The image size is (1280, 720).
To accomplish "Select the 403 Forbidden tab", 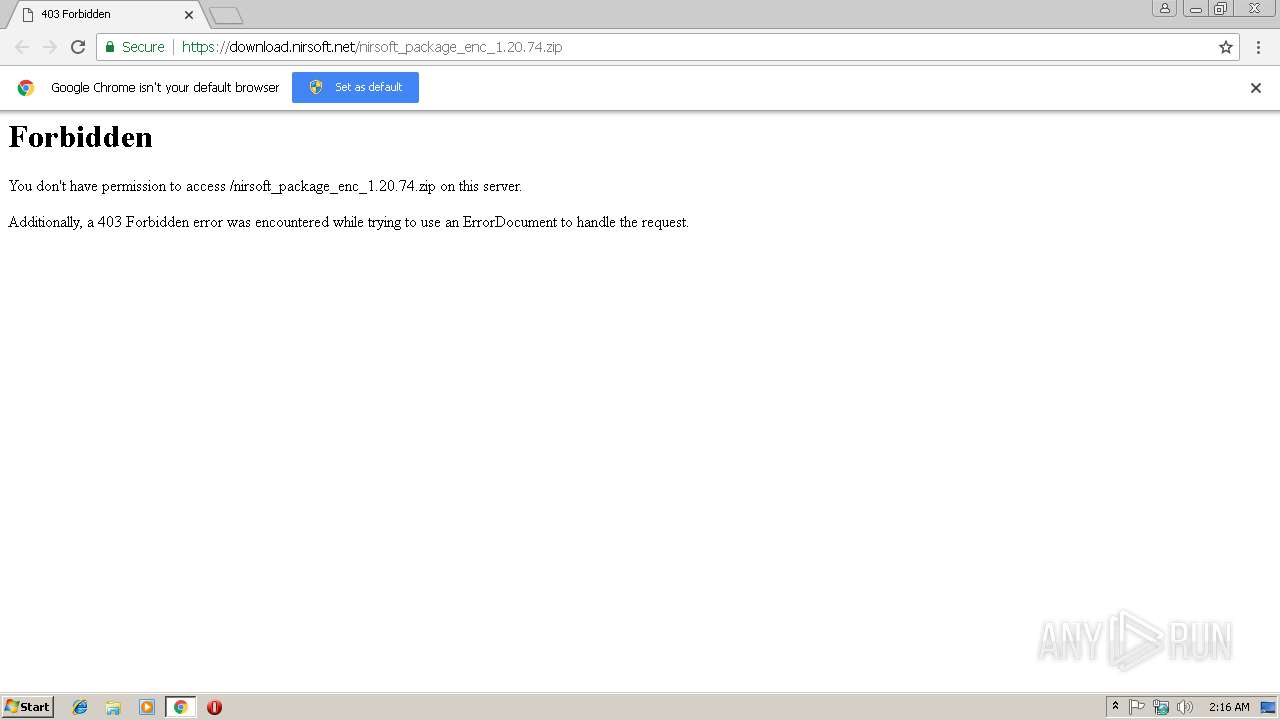I will (105, 14).
